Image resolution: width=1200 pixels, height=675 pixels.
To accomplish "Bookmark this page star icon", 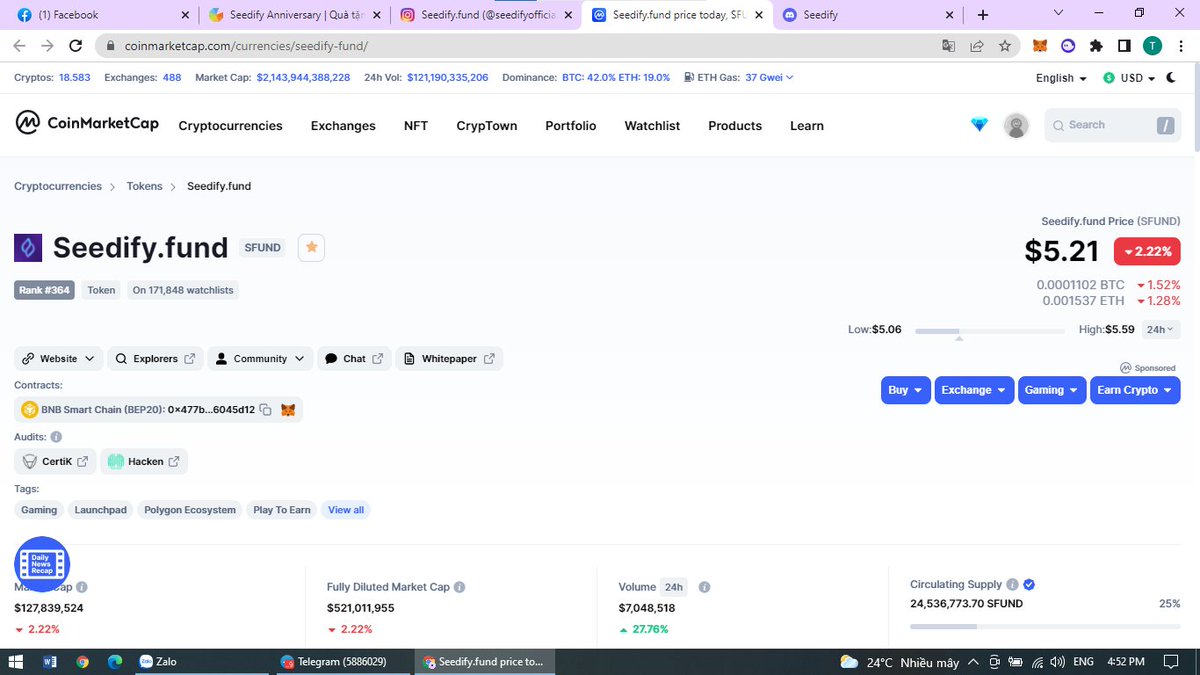I will pos(1004,46).
